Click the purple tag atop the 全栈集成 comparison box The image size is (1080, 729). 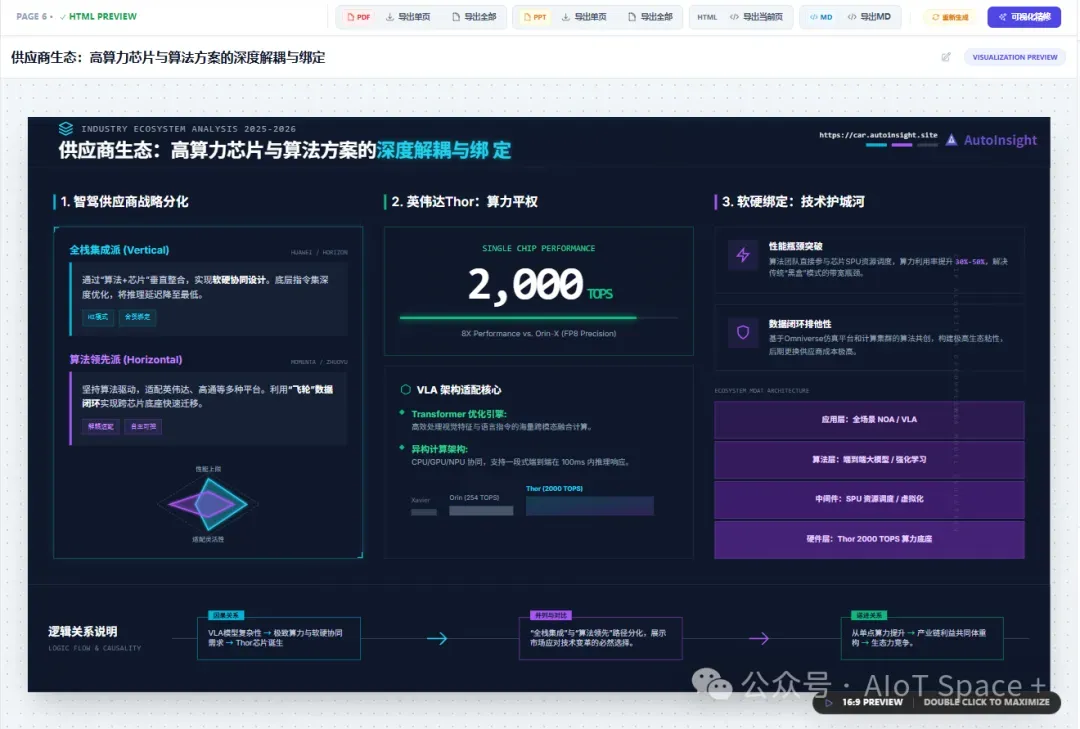(551, 615)
